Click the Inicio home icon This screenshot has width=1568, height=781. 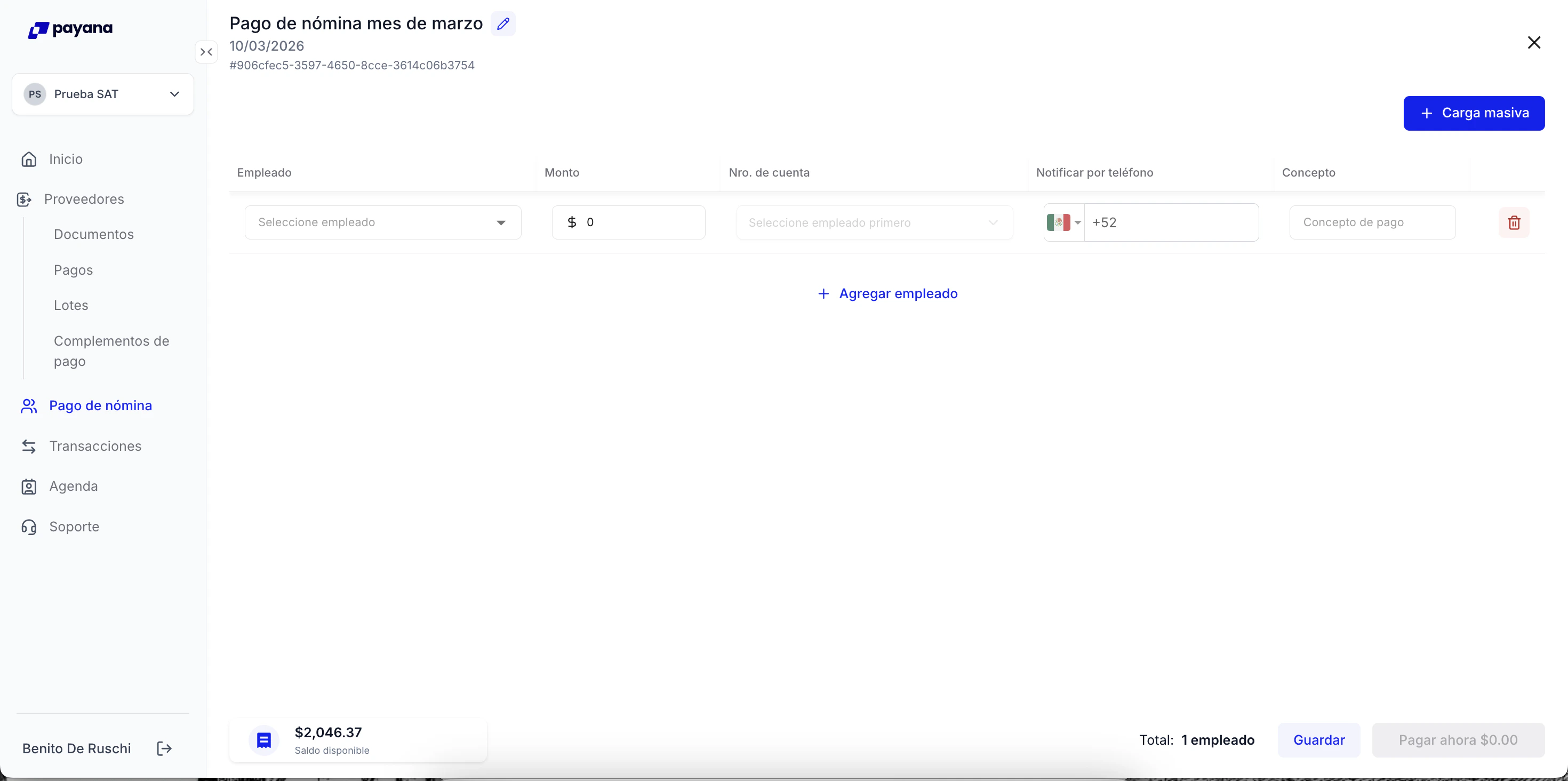[29, 160]
